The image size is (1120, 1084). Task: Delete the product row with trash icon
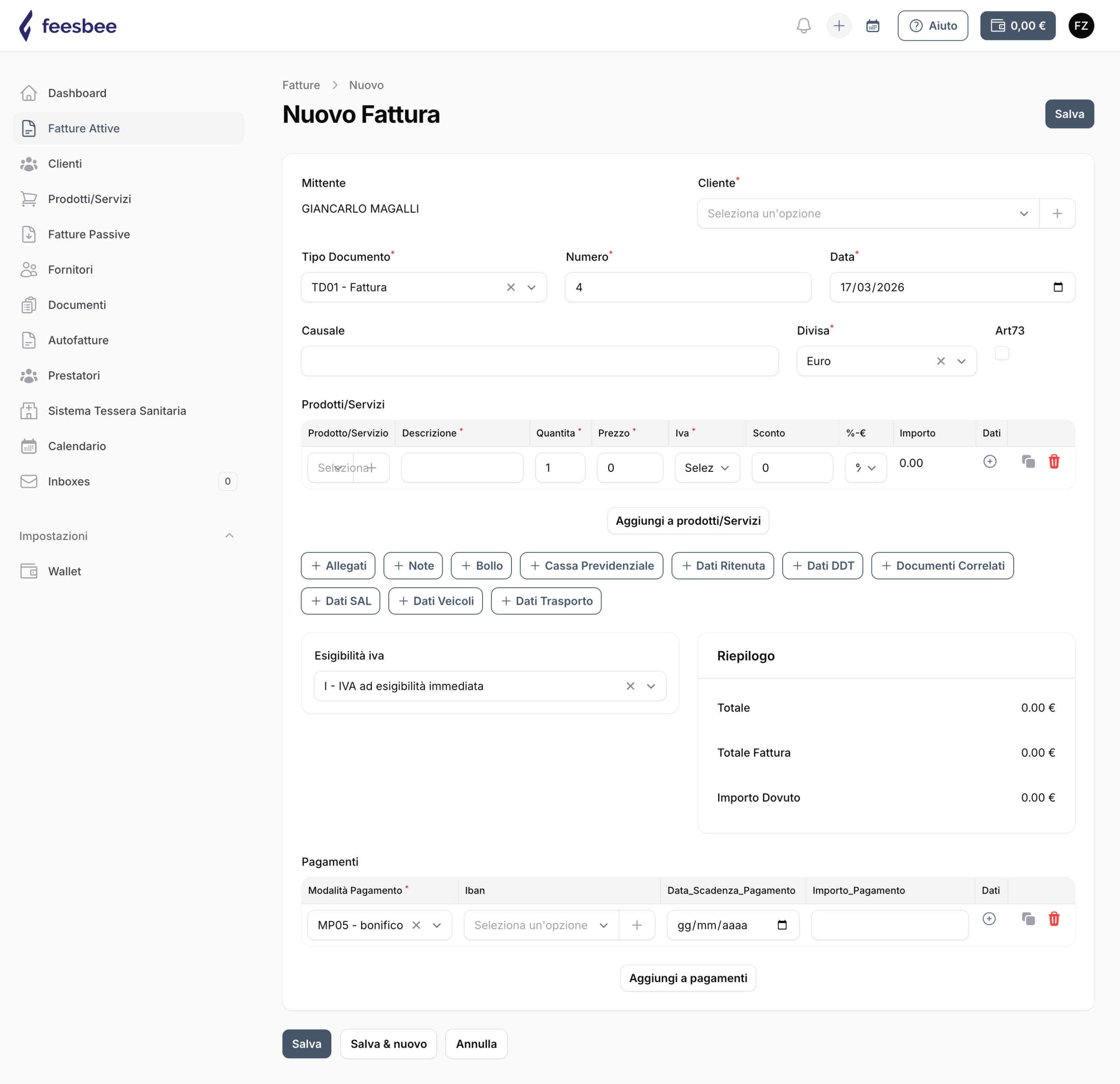tap(1053, 461)
